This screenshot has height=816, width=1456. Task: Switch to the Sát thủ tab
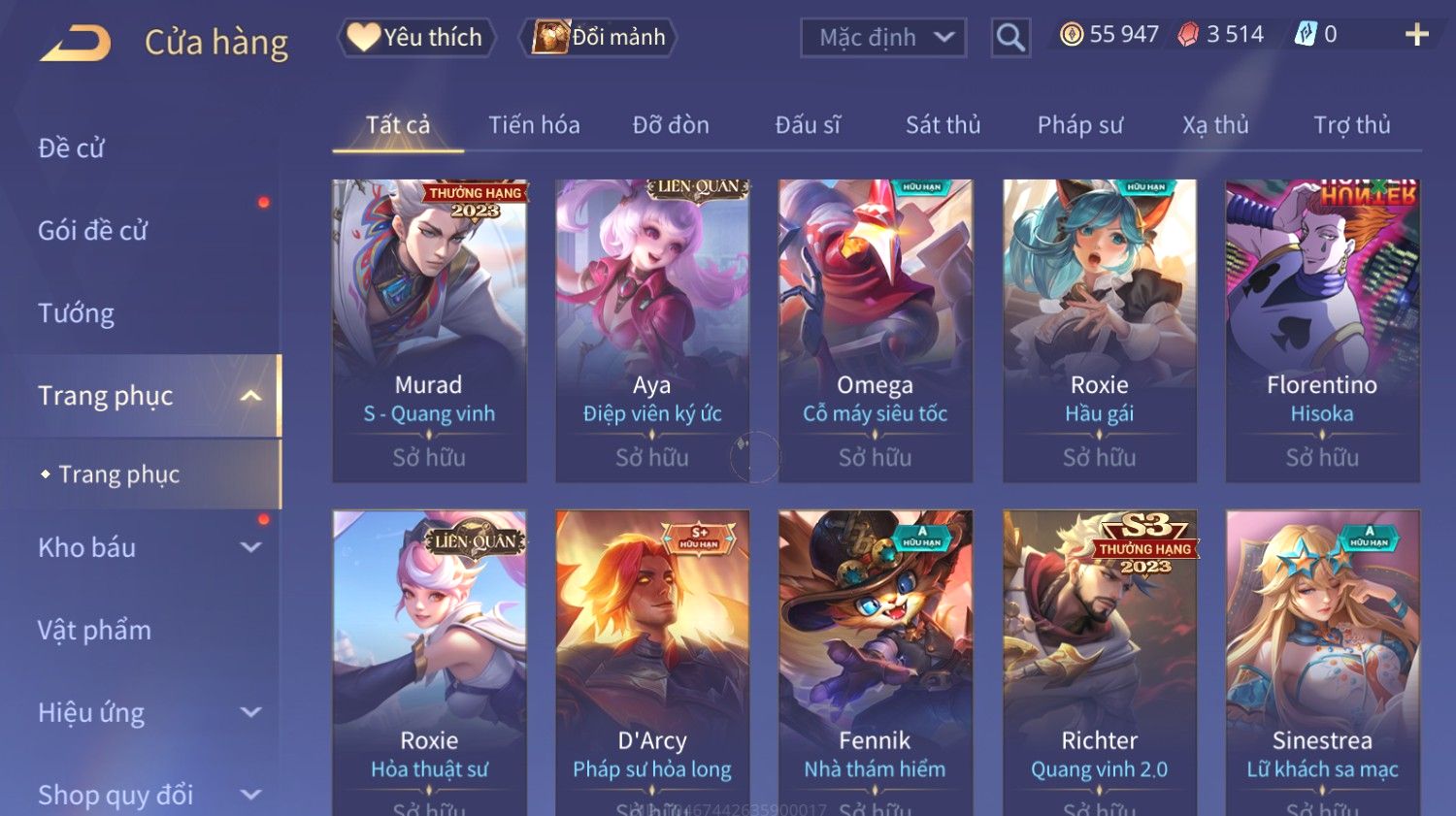[943, 125]
